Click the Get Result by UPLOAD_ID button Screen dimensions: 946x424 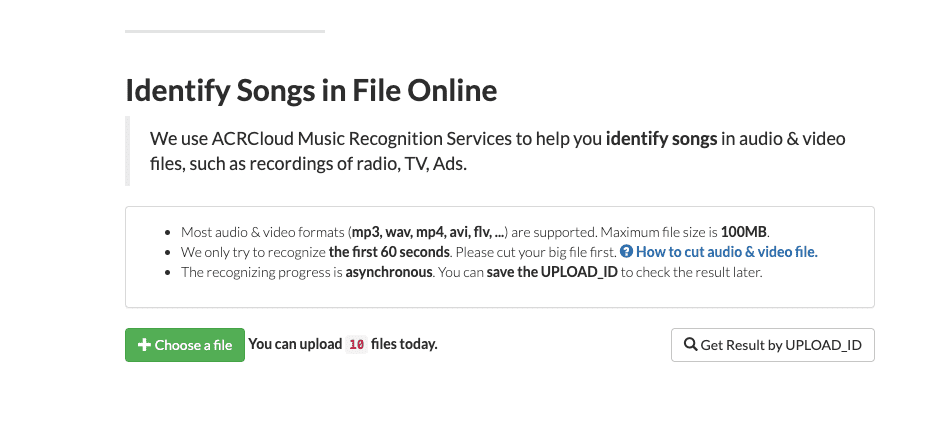772,345
